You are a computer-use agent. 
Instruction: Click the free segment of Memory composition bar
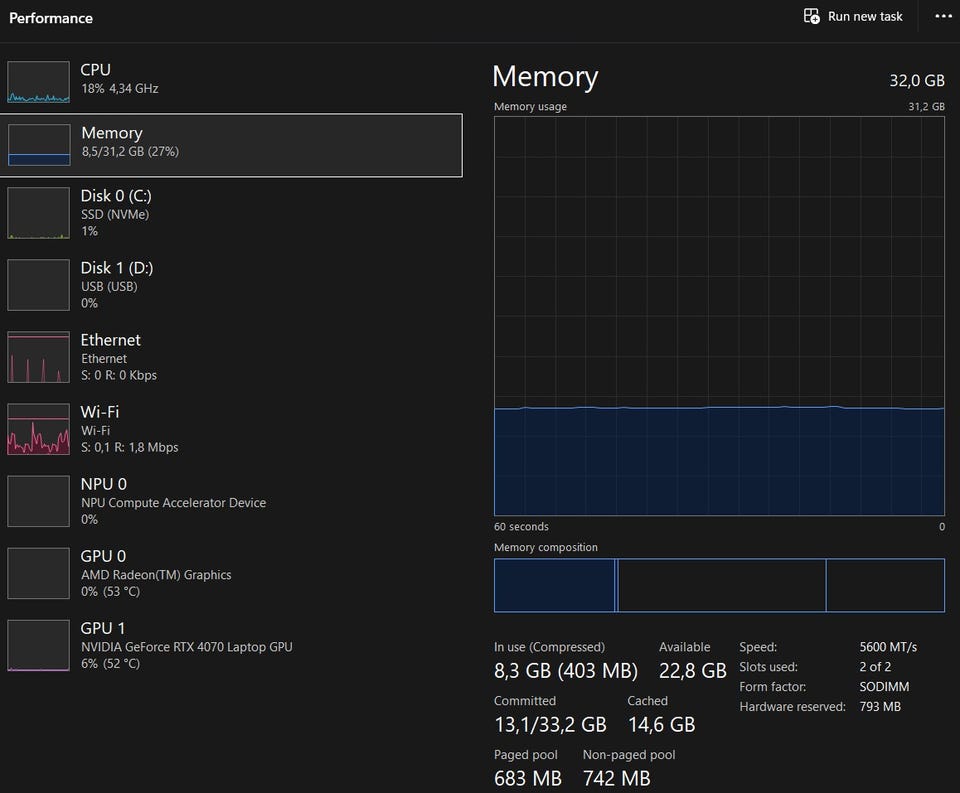pyautogui.click(x=885, y=585)
